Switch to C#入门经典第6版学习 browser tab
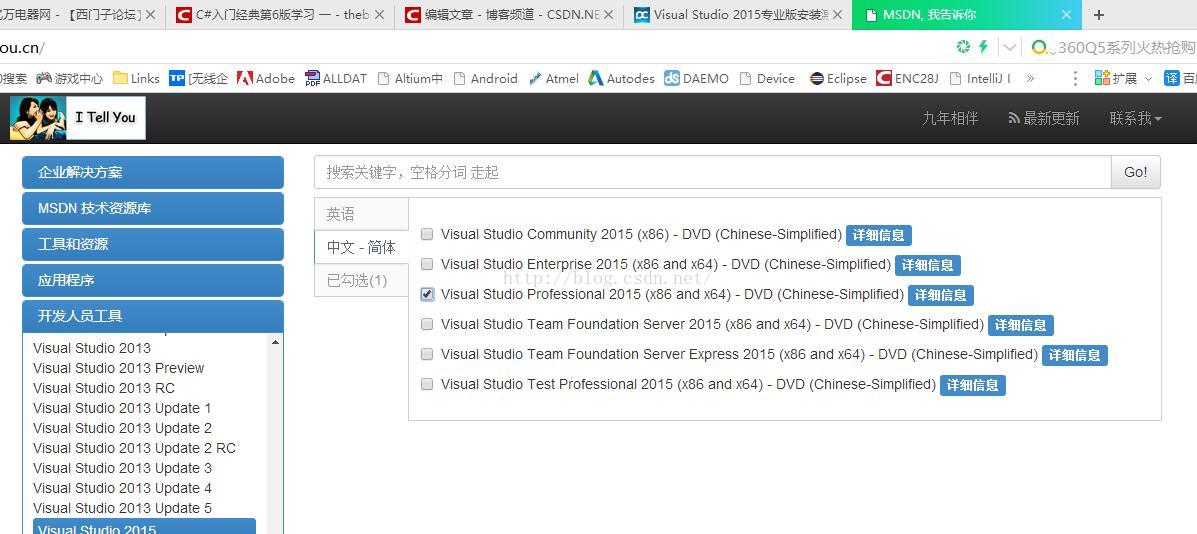 (x=279, y=14)
